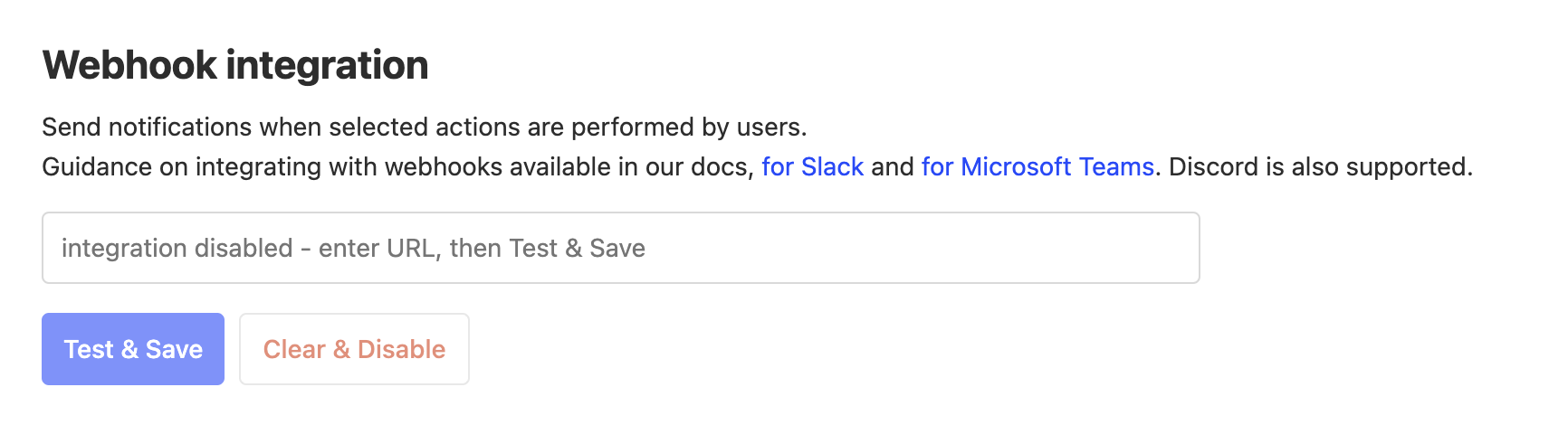Select the red-text Clear & Disable button
Viewport: 1568px width, 425px height.
(x=354, y=349)
